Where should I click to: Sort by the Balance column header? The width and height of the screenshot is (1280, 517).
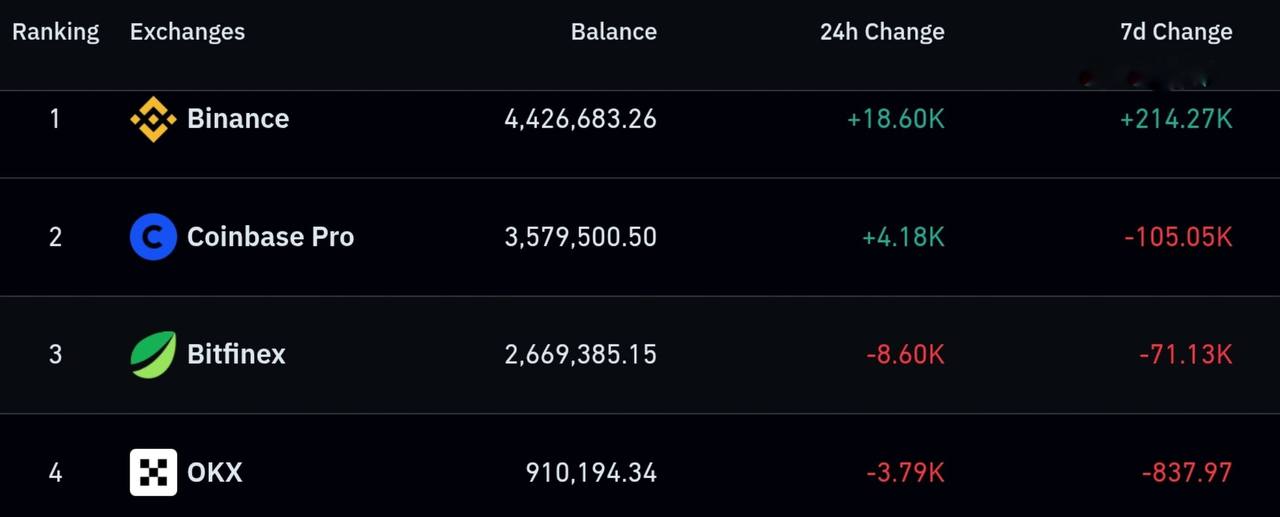[614, 32]
